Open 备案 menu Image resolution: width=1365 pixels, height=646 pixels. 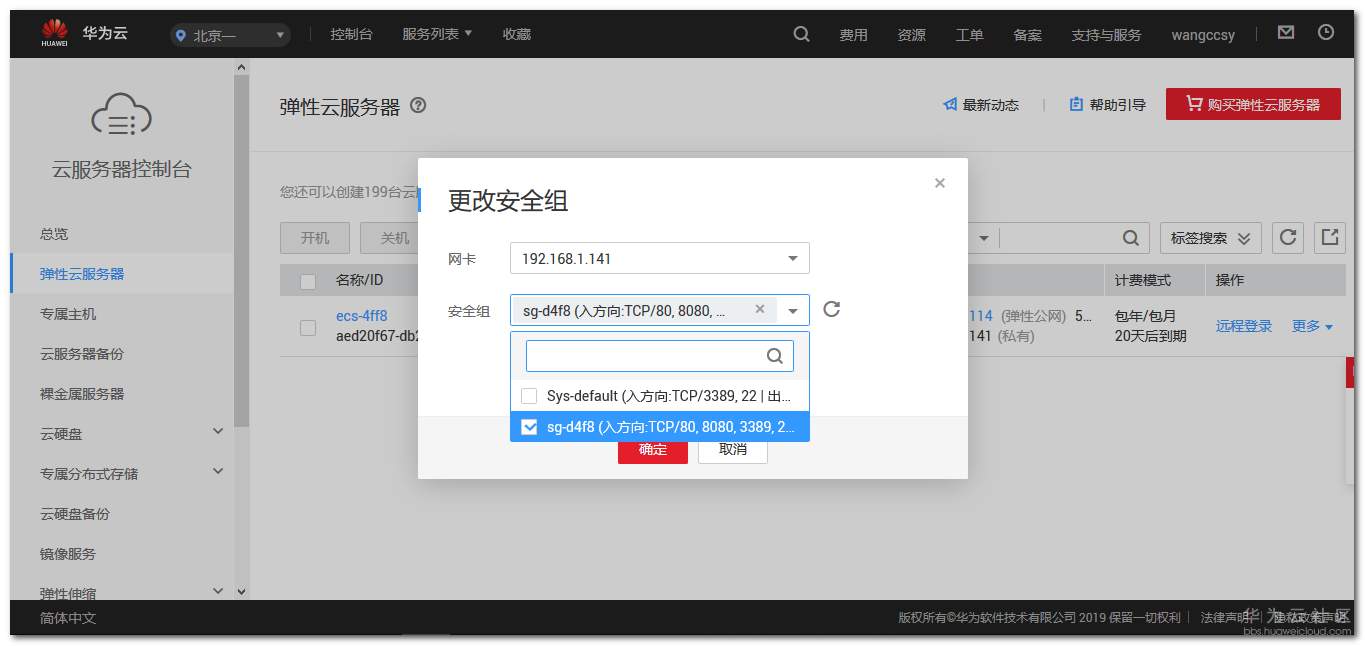point(1027,35)
